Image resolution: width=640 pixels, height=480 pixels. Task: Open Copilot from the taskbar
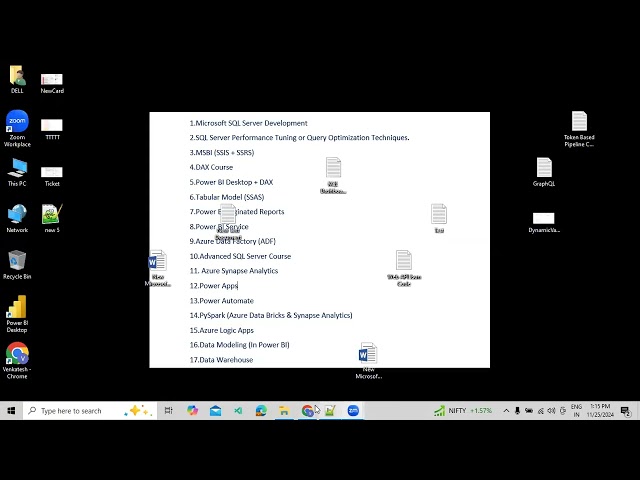(192, 411)
